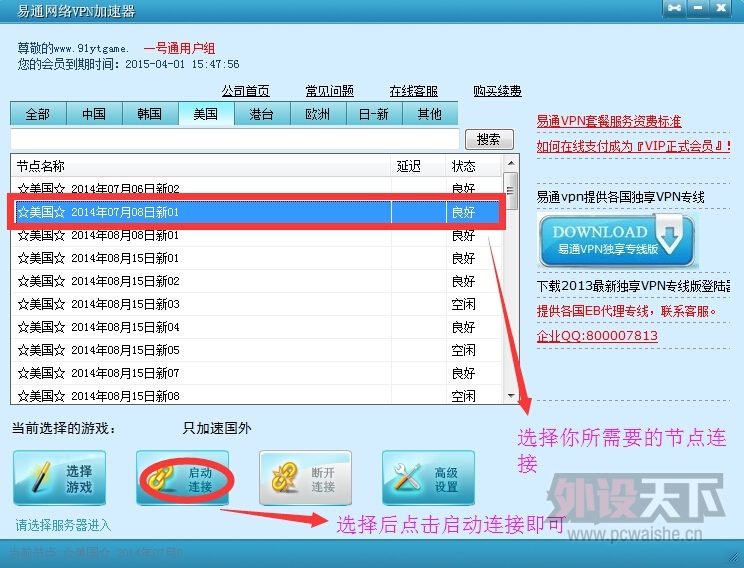This screenshot has height=568, width=744.
Task: Select node 2014年07月06日新02
Action: (256, 188)
